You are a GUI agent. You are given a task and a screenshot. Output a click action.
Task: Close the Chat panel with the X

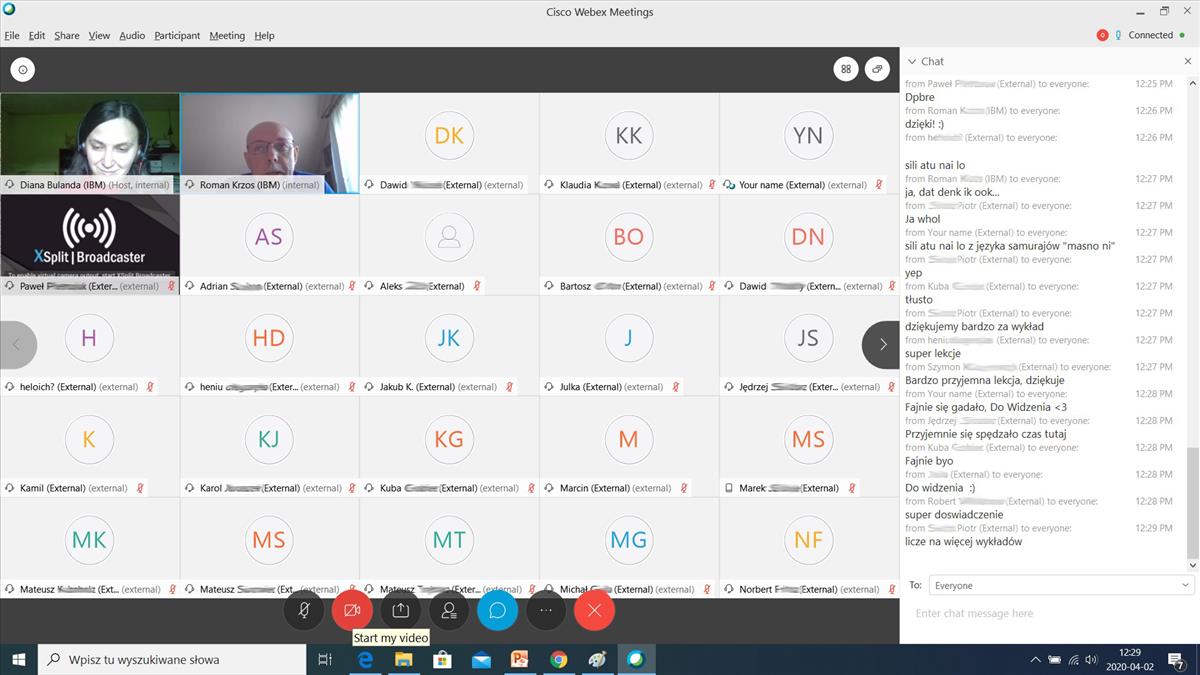1188,61
